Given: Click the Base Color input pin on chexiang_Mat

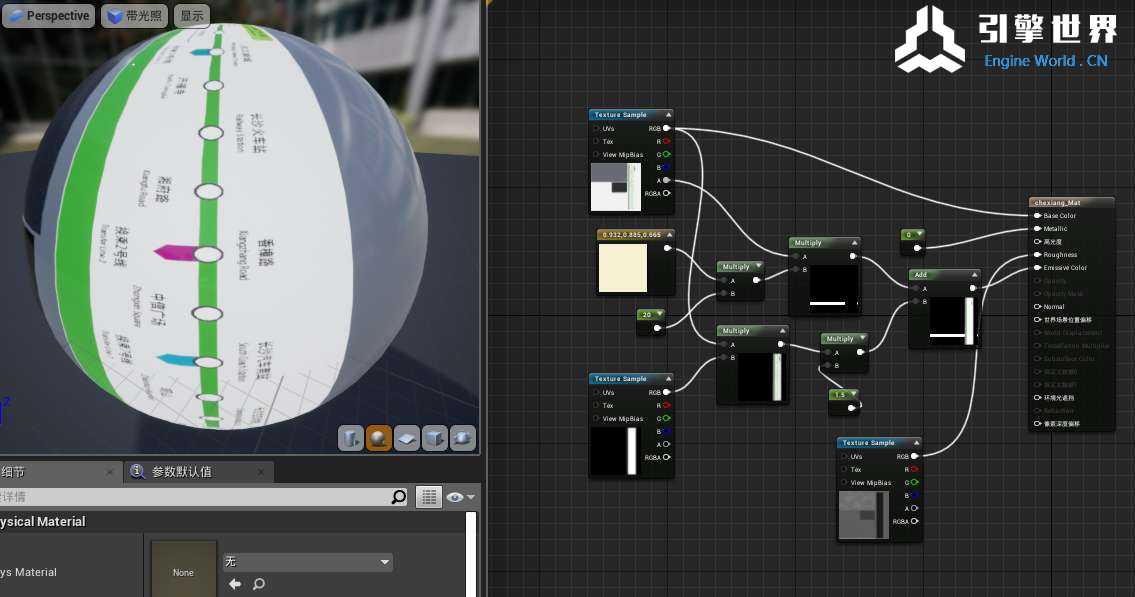Looking at the screenshot, I should (1036, 215).
